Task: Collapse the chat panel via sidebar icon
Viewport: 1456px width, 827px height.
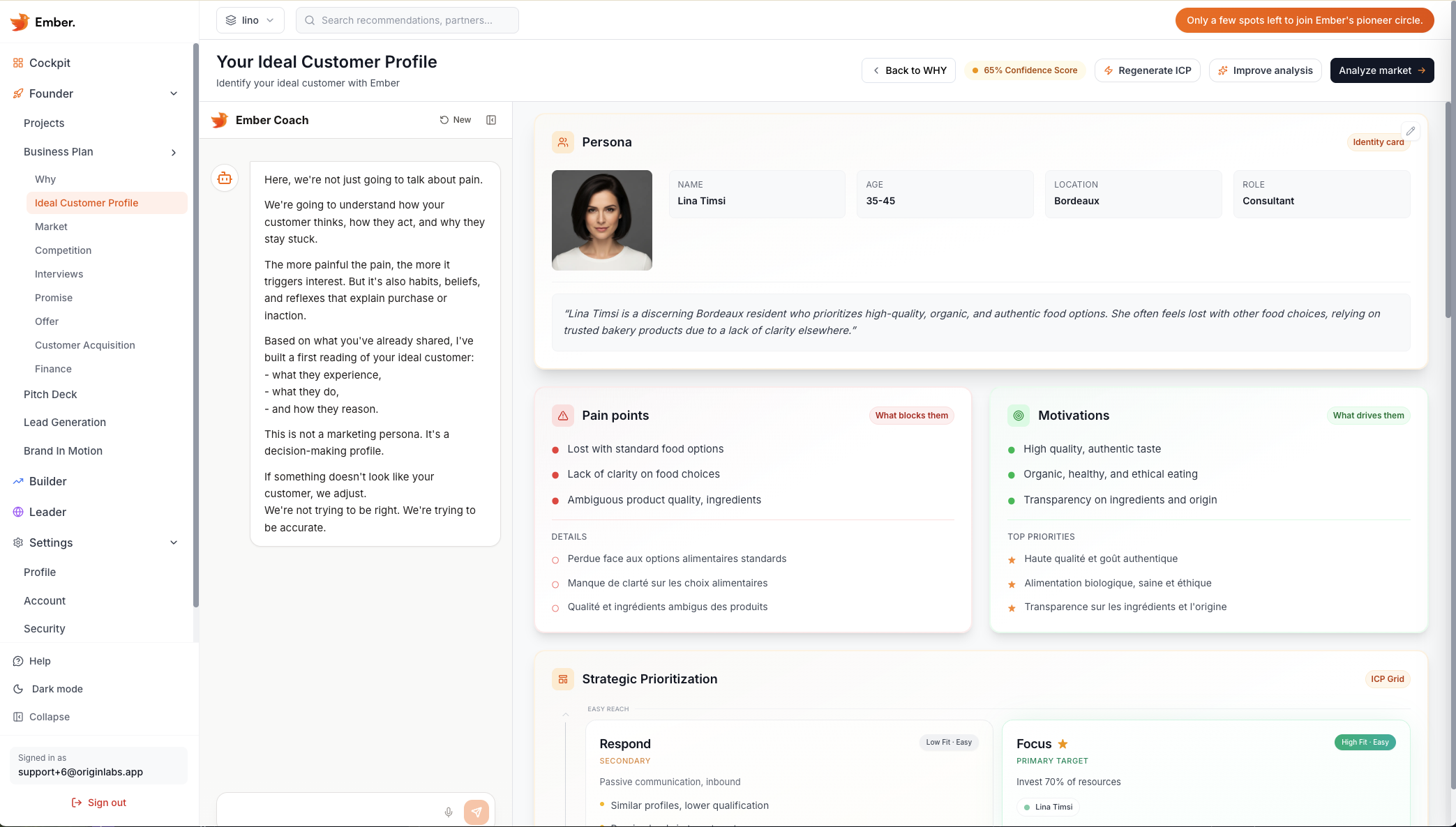Action: 491,120
